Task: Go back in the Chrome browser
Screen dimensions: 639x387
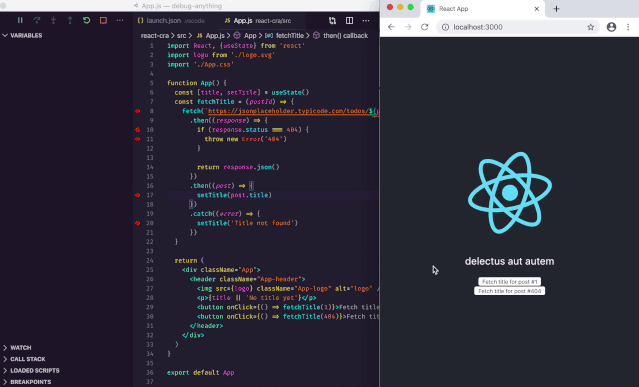Action: pos(391,27)
